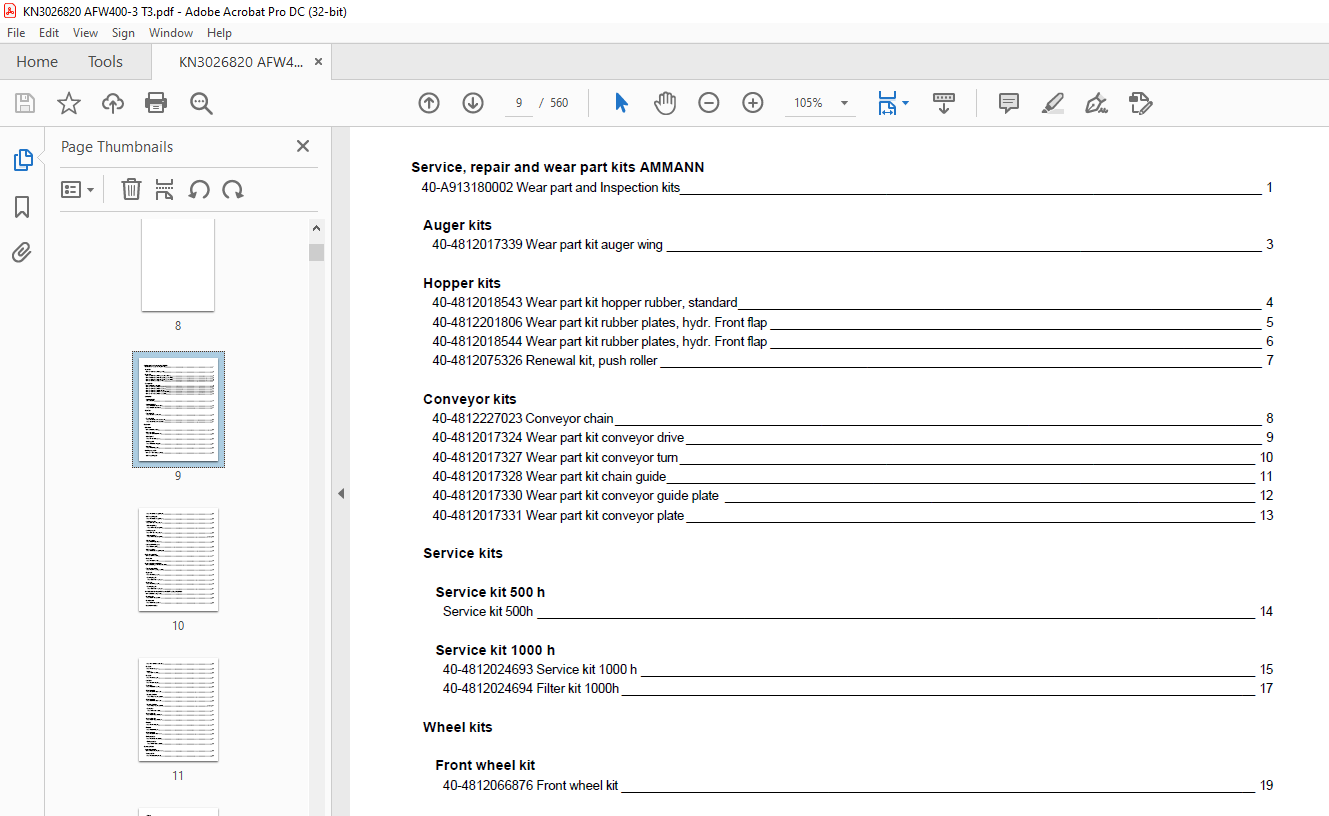Open the Edit menu
The height and width of the screenshot is (816, 1329).
[x=49, y=33]
